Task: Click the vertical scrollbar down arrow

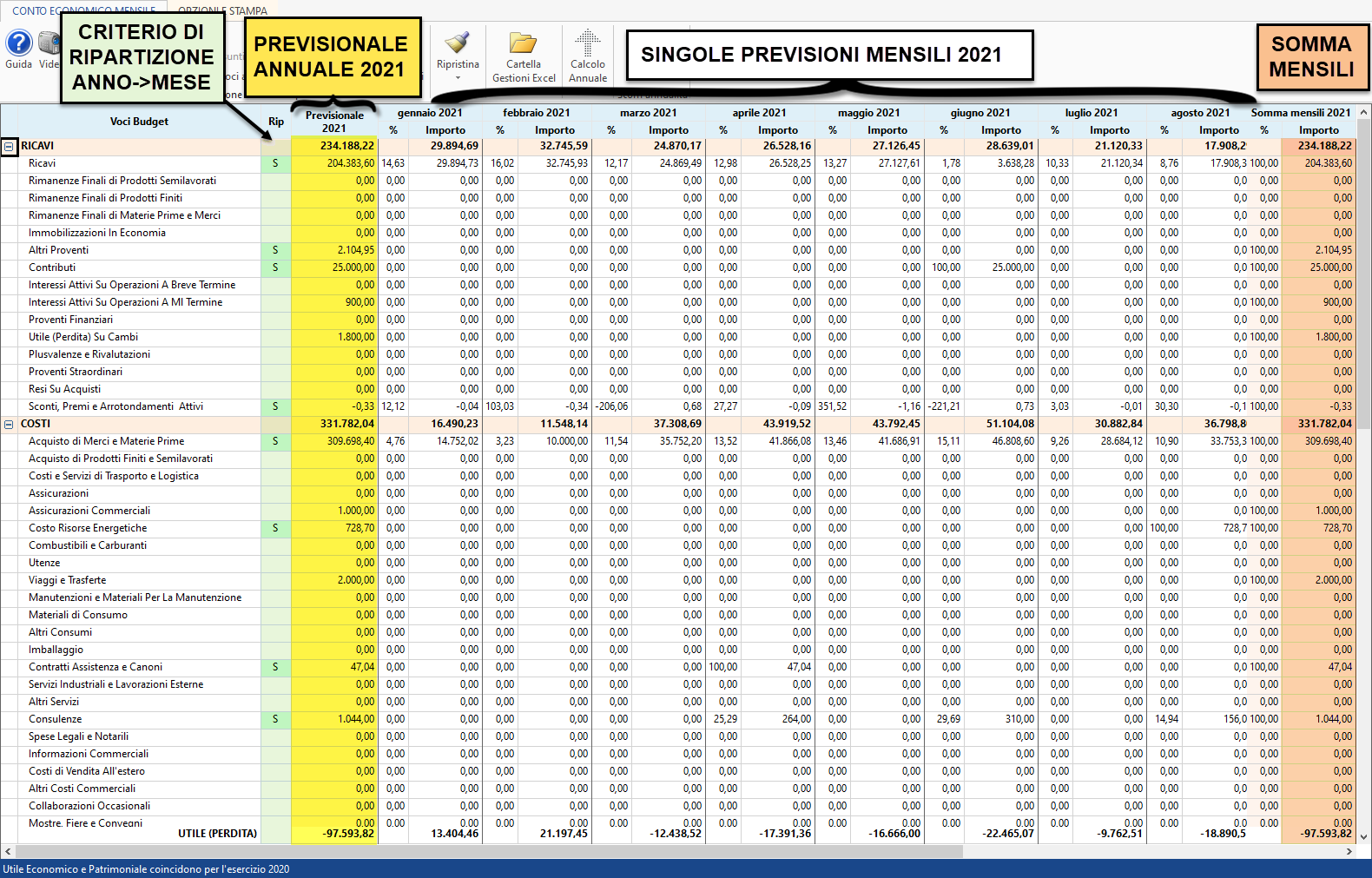Action: point(1363,836)
